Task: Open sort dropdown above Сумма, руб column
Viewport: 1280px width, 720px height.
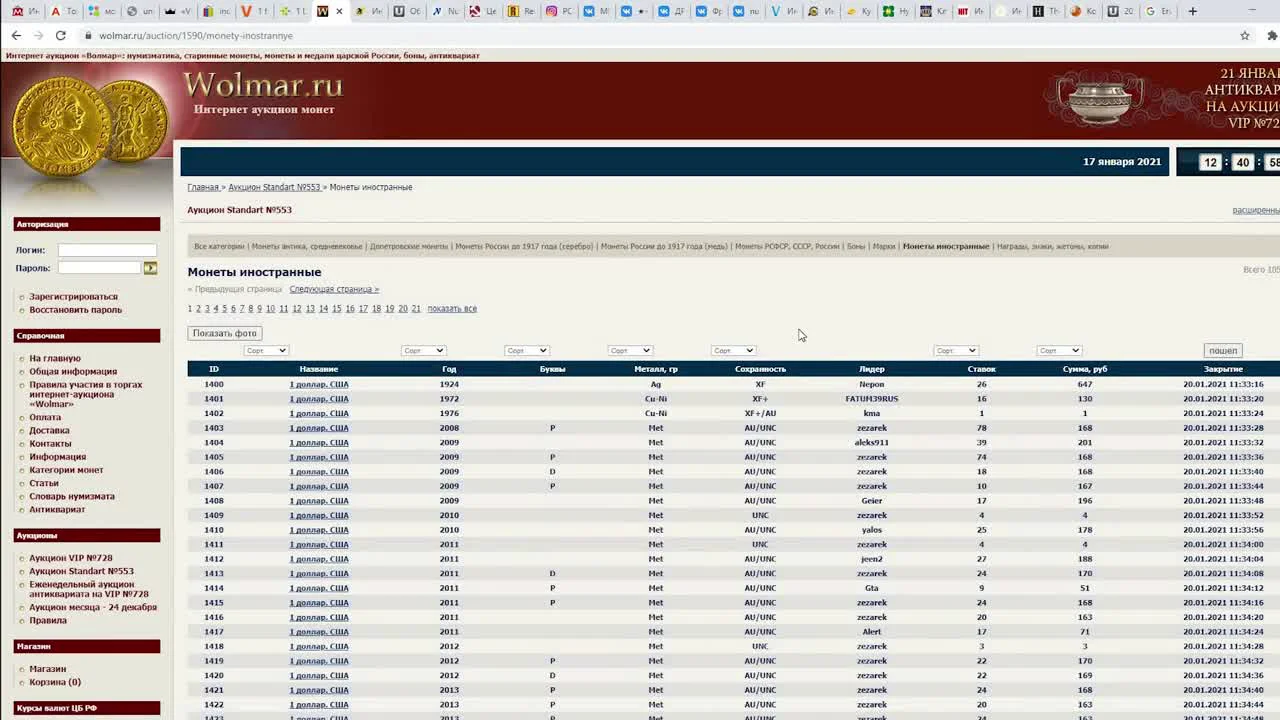Action: click(x=1059, y=350)
